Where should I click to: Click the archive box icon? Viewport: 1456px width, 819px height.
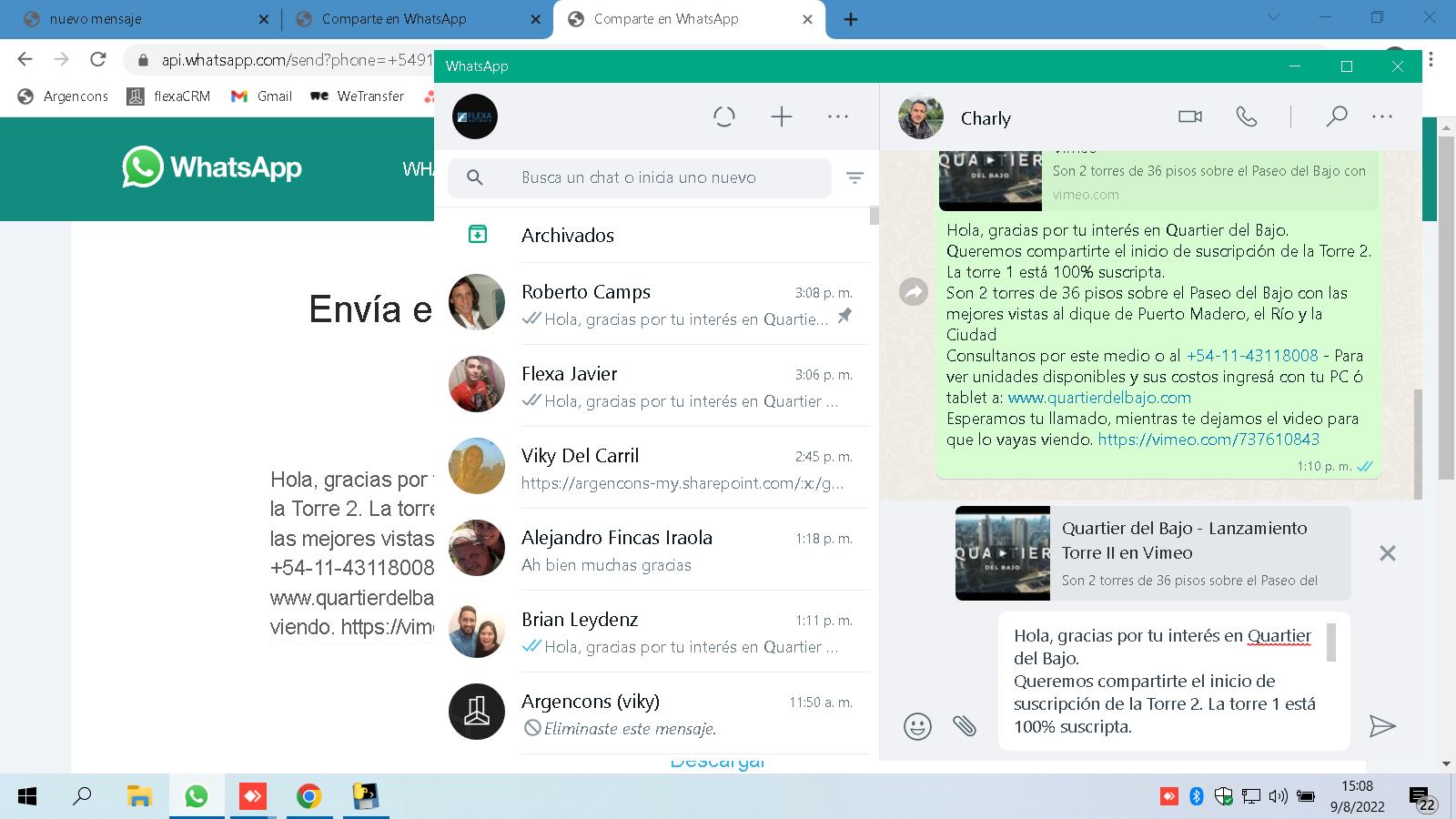point(477,235)
